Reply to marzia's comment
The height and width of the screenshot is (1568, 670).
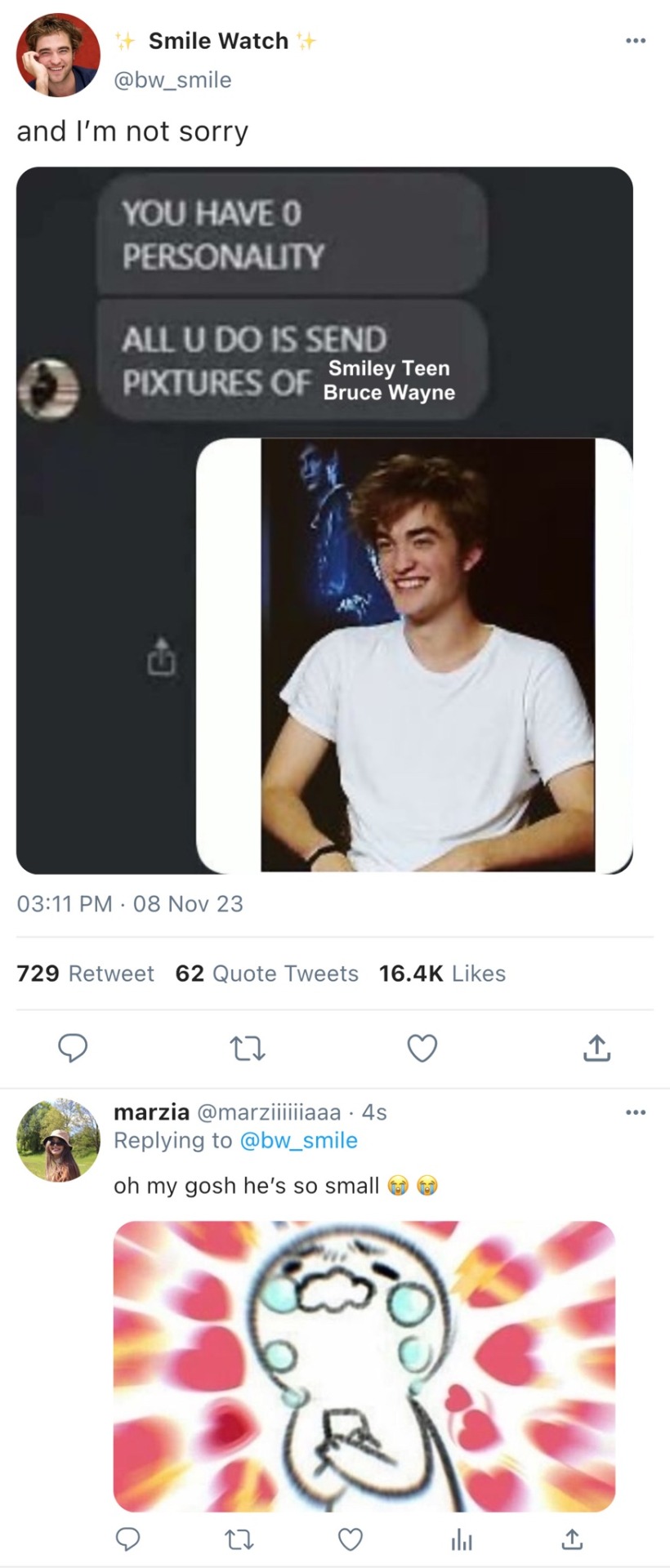[127, 1539]
